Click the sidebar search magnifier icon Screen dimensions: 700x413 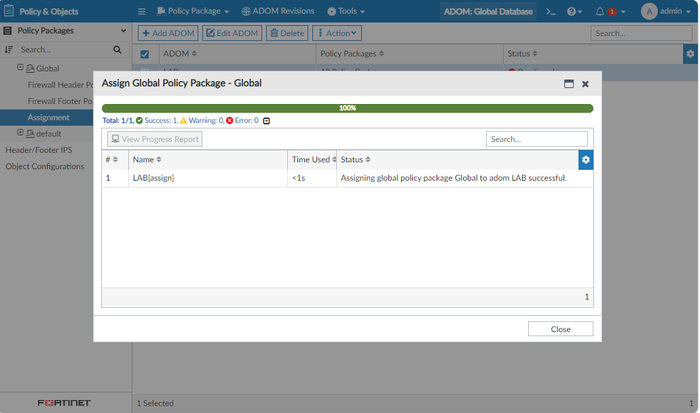point(117,50)
